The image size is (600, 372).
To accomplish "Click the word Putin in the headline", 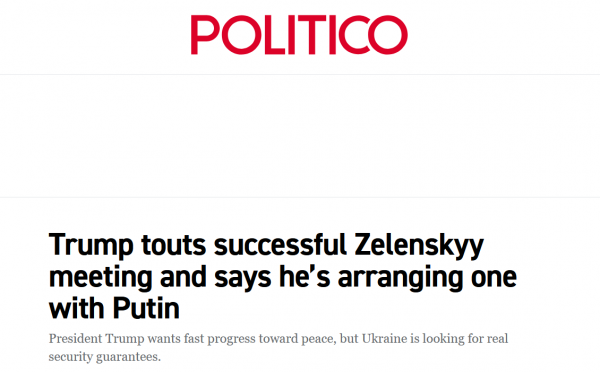I will click(146, 309).
